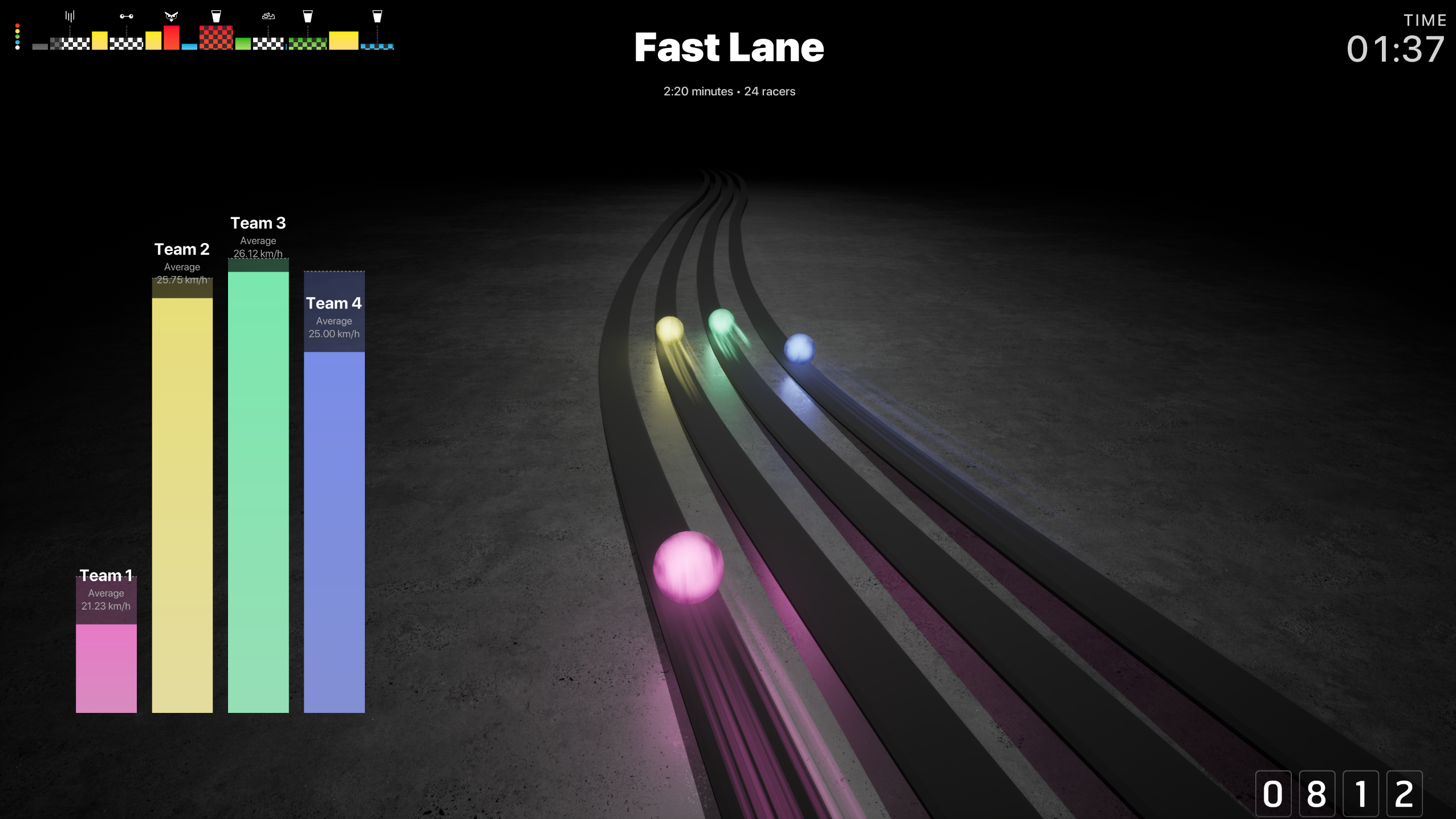
Task: Click the Team 1 pink bar
Action: (x=106, y=667)
